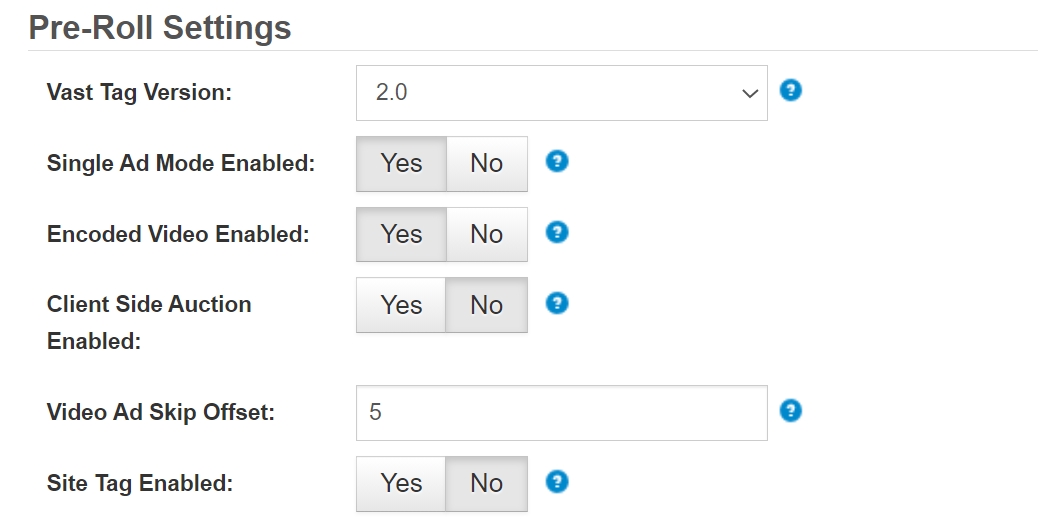Select No for Site Tag Enabled

click(486, 484)
